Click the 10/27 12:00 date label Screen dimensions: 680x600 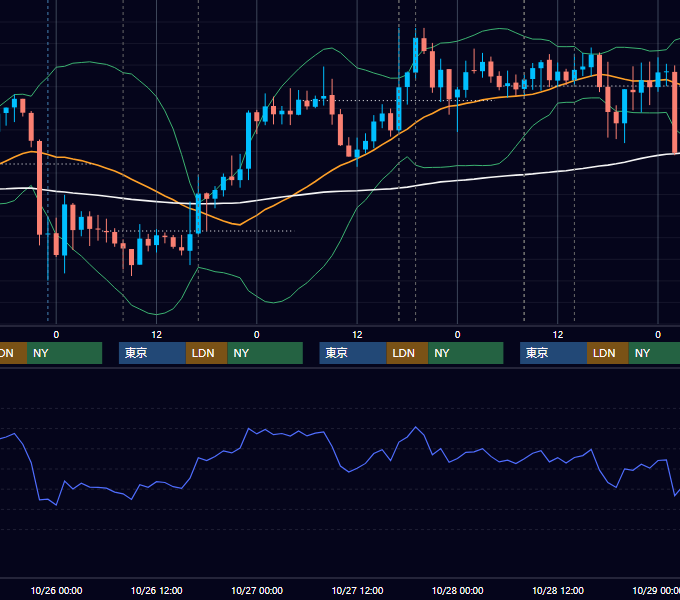(x=357, y=590)
